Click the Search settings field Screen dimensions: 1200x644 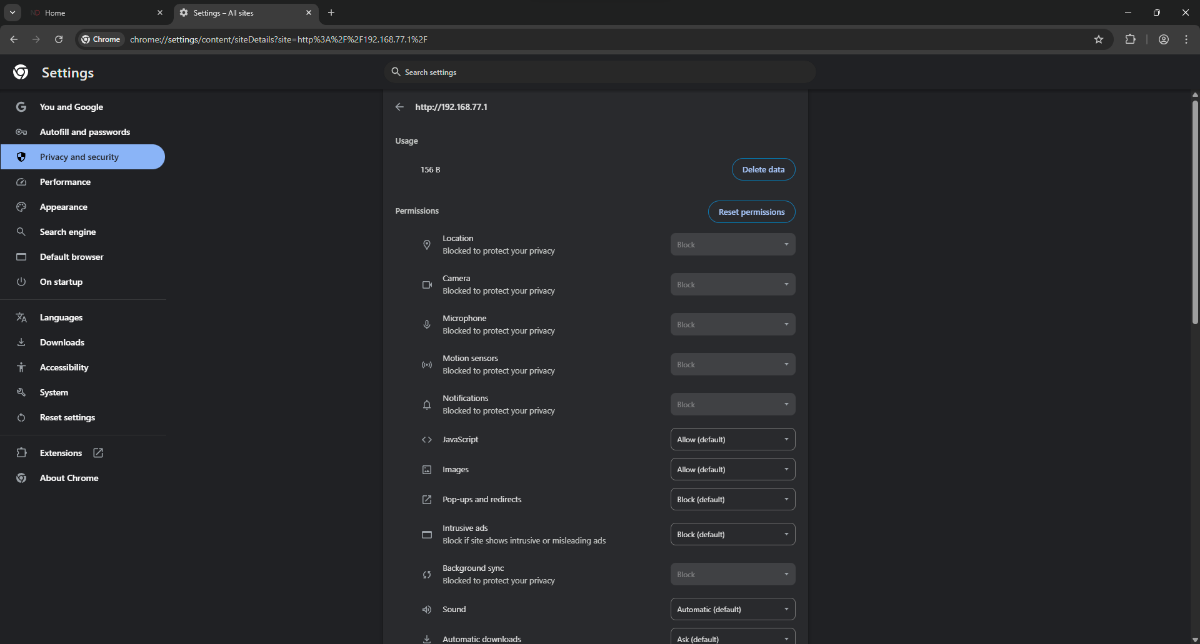[x=600, y=72]
